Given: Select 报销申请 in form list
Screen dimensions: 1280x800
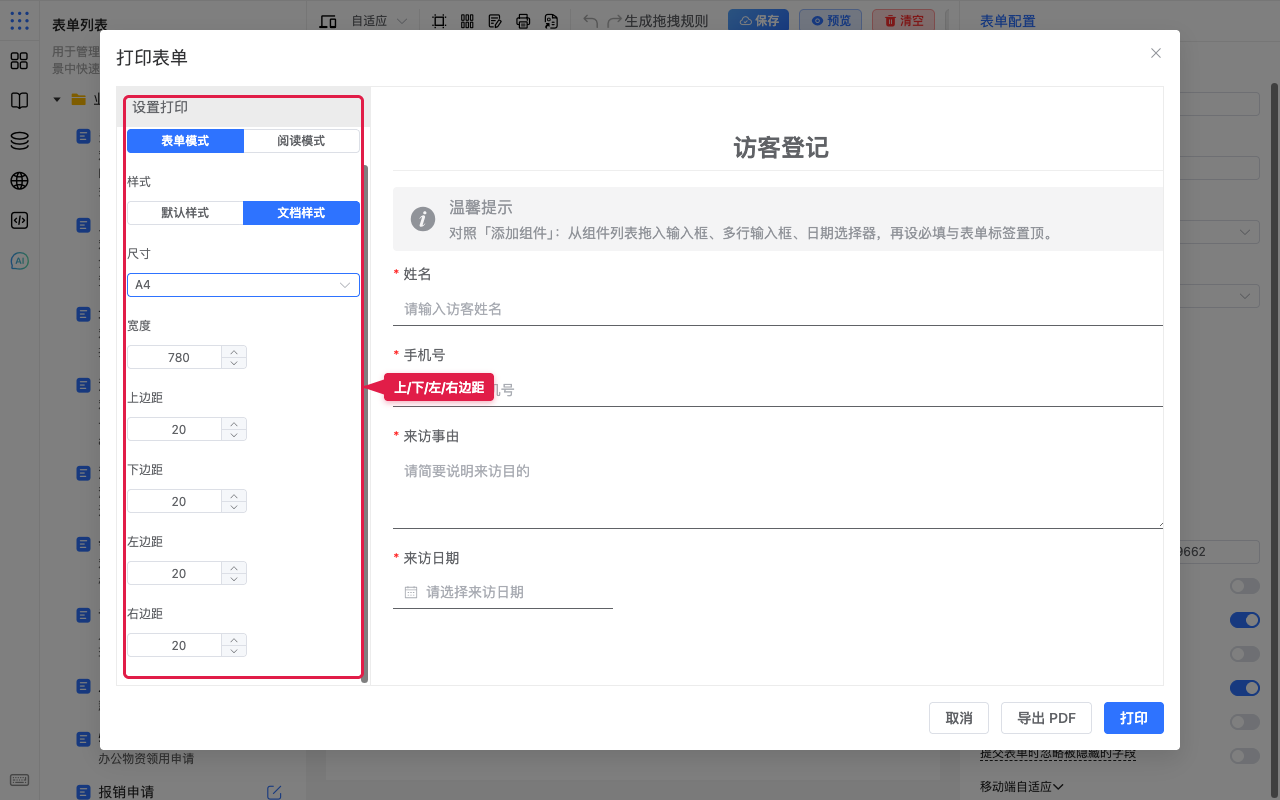Looking at the screenshot, I should pos(126,792).
